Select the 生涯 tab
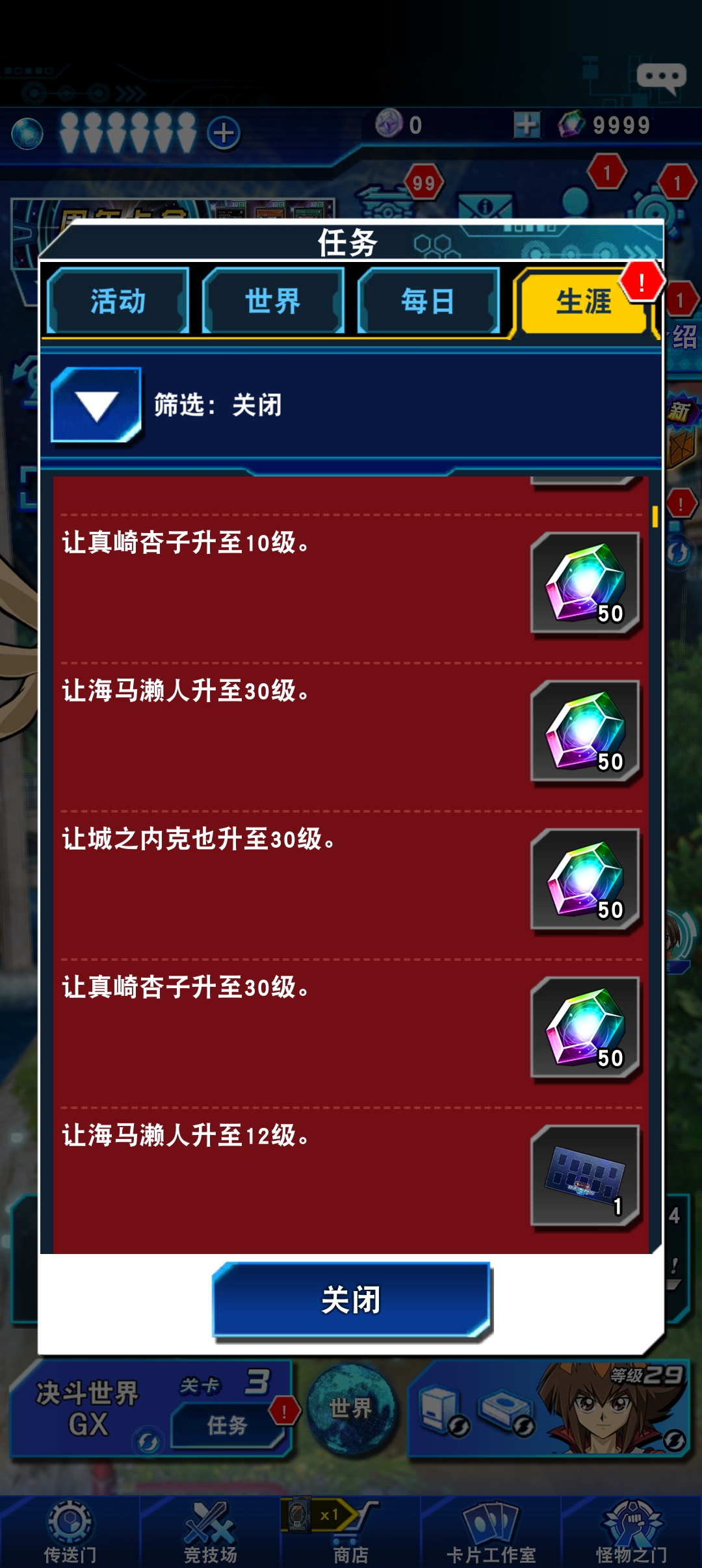This screenshot has width=702, height=1568. coord(584,302)
